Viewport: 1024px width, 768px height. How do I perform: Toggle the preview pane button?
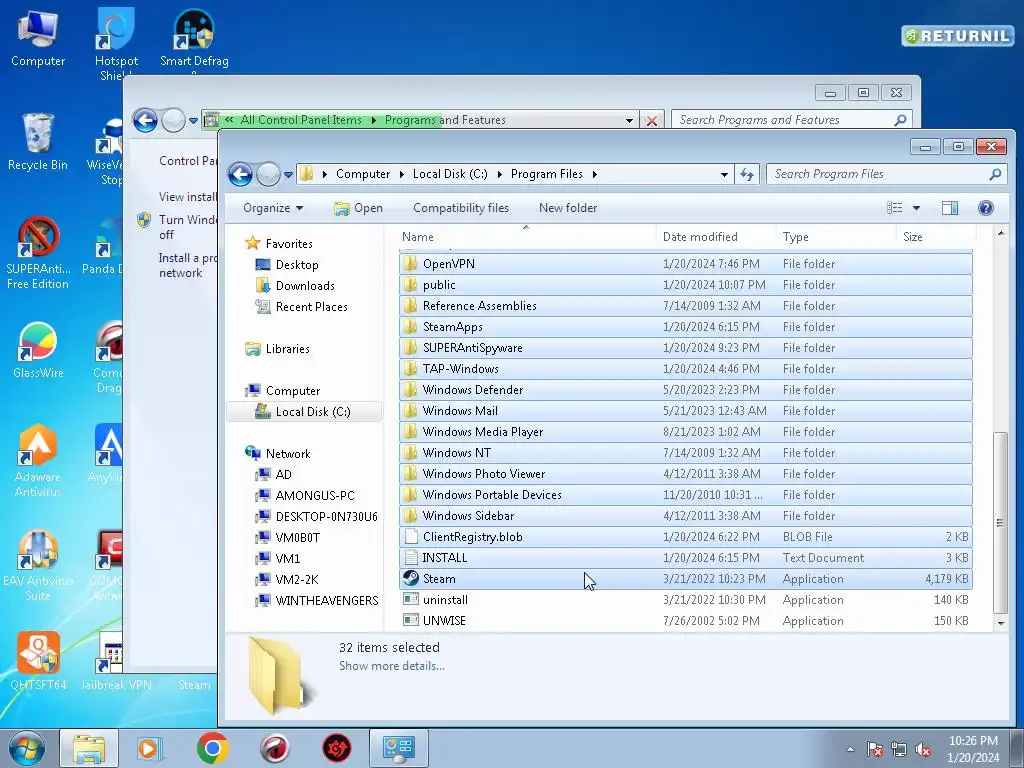(x=950, y=208)
